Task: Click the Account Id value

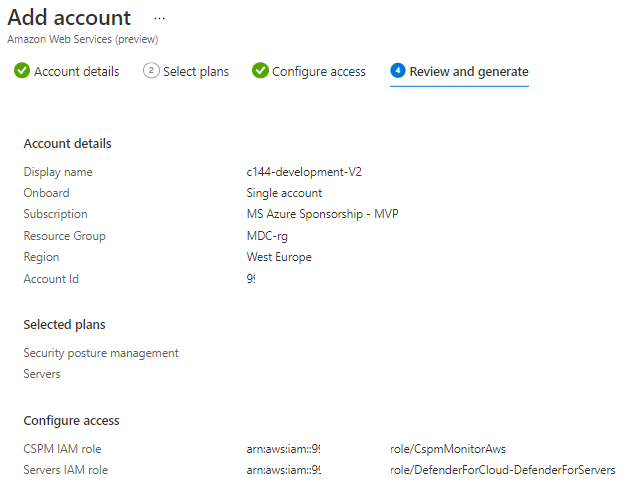Action: 251,279
